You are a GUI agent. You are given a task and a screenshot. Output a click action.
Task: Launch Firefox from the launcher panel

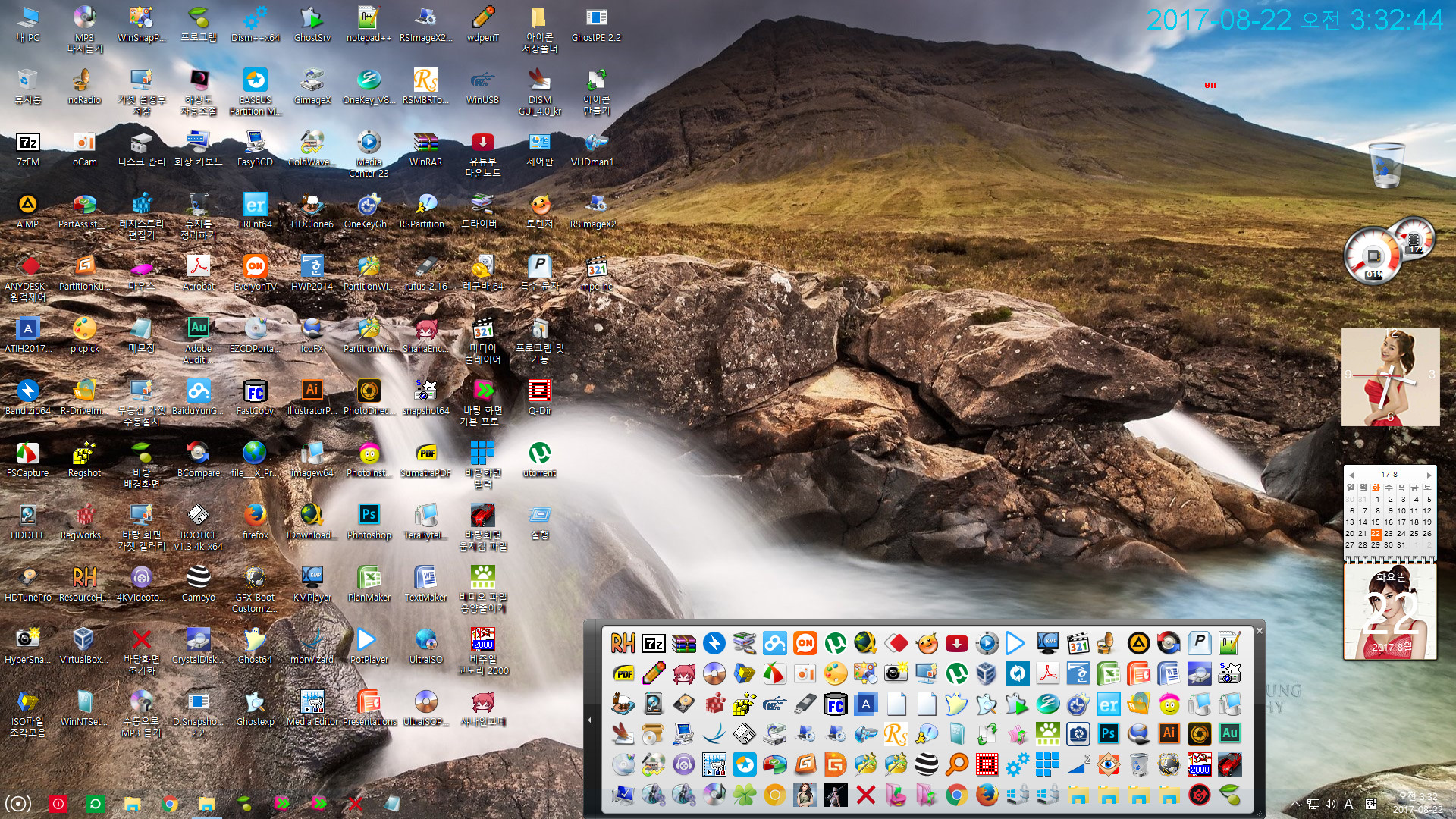coord(987,795)
